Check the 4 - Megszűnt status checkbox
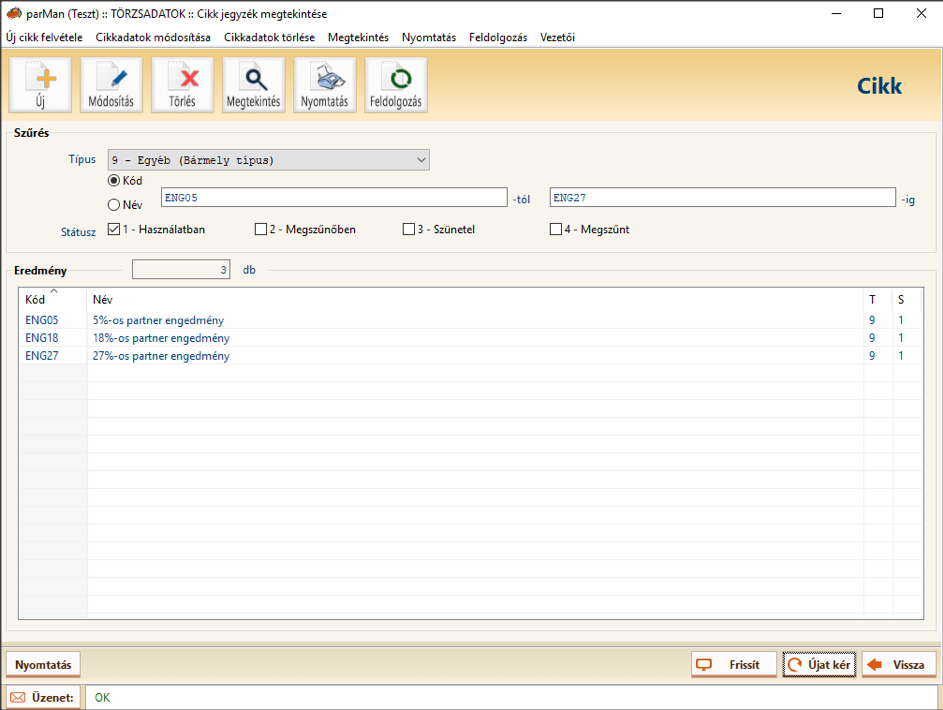Image resolution: width=943 pixels, height=710 pixels. tap(556, 229)
